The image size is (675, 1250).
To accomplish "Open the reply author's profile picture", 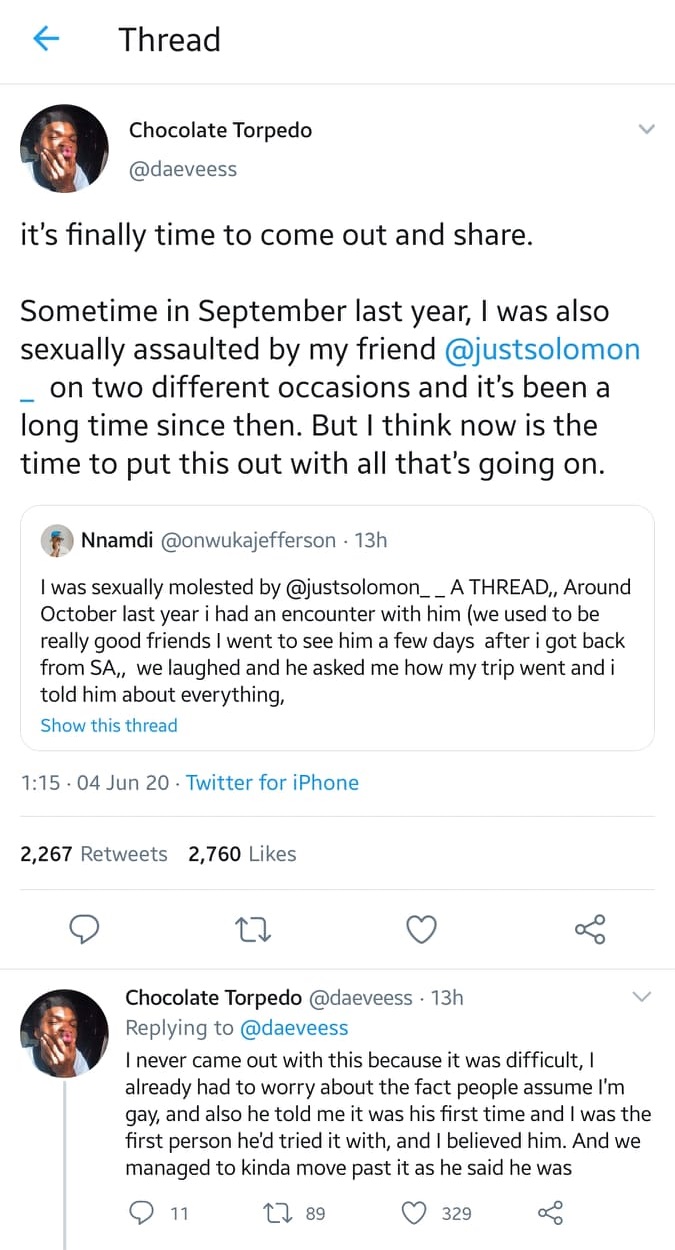I will point(64,1033).
